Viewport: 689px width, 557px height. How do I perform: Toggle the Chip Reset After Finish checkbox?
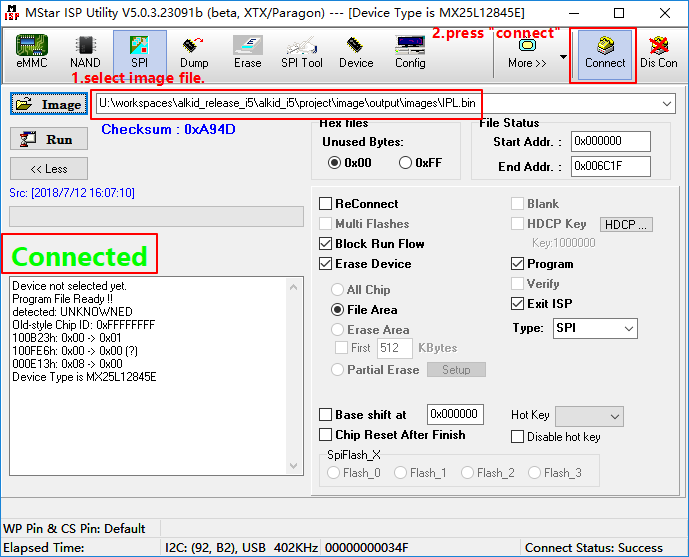coord(326,435)
